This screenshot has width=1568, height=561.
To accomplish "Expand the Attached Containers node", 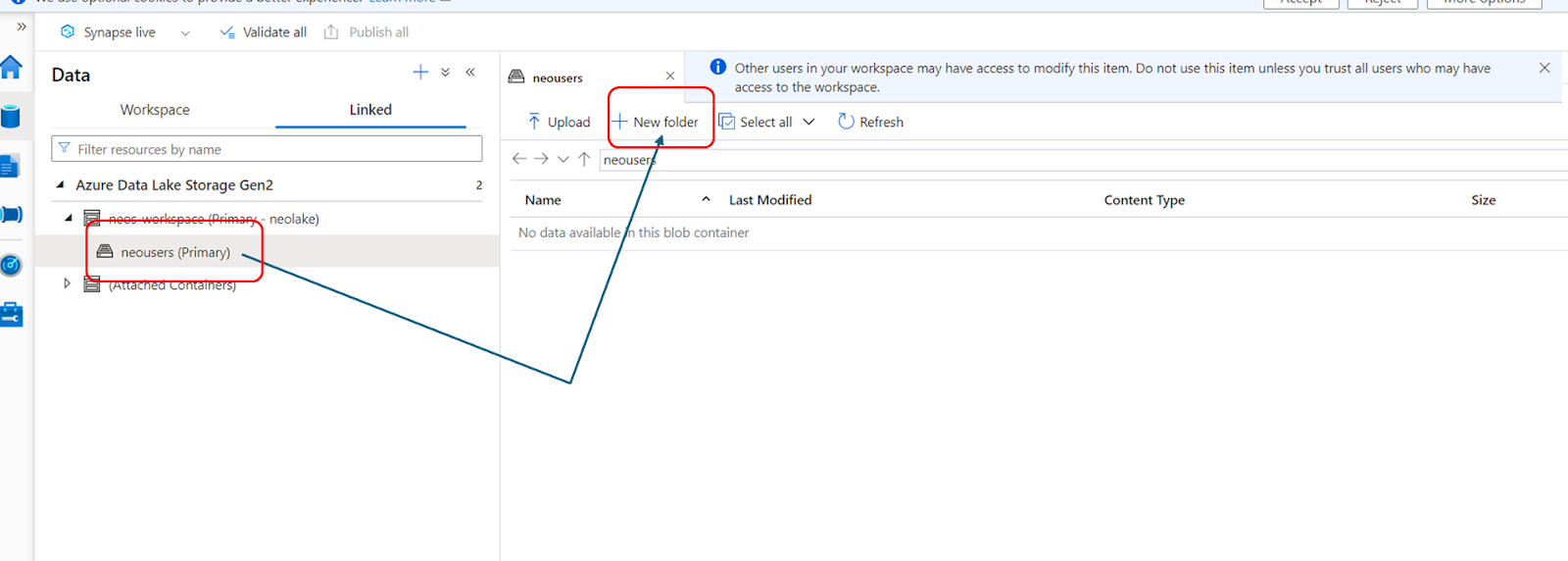I will click(x=67, y=283).
